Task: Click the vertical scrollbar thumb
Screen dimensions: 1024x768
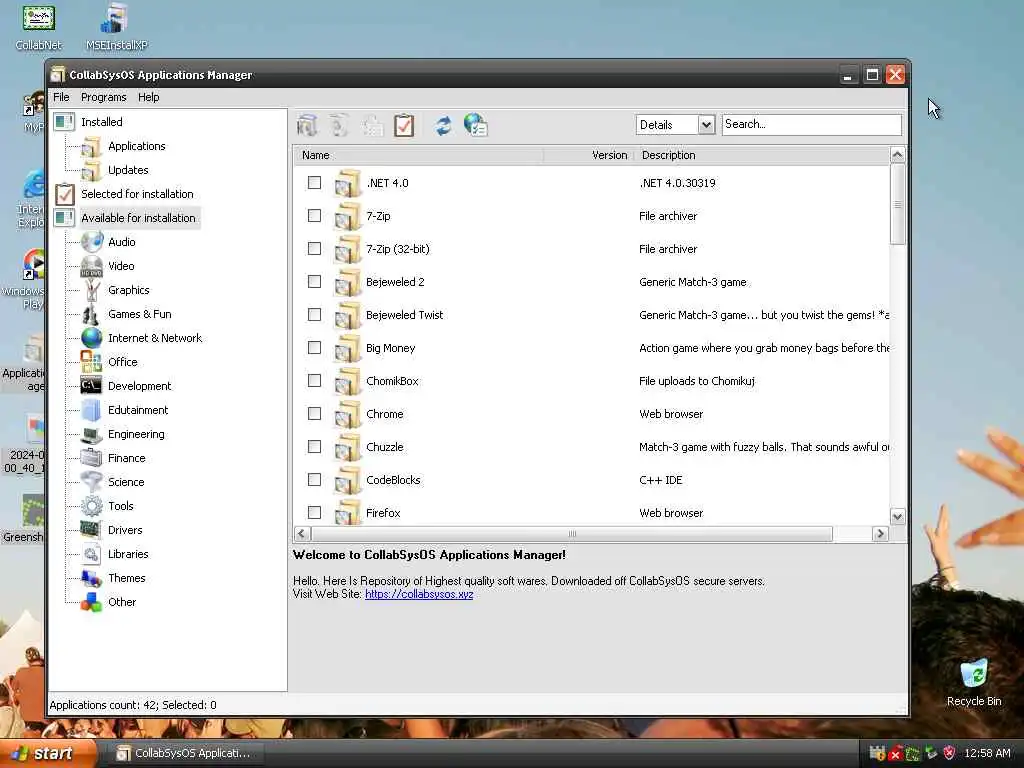Action: 897,204
